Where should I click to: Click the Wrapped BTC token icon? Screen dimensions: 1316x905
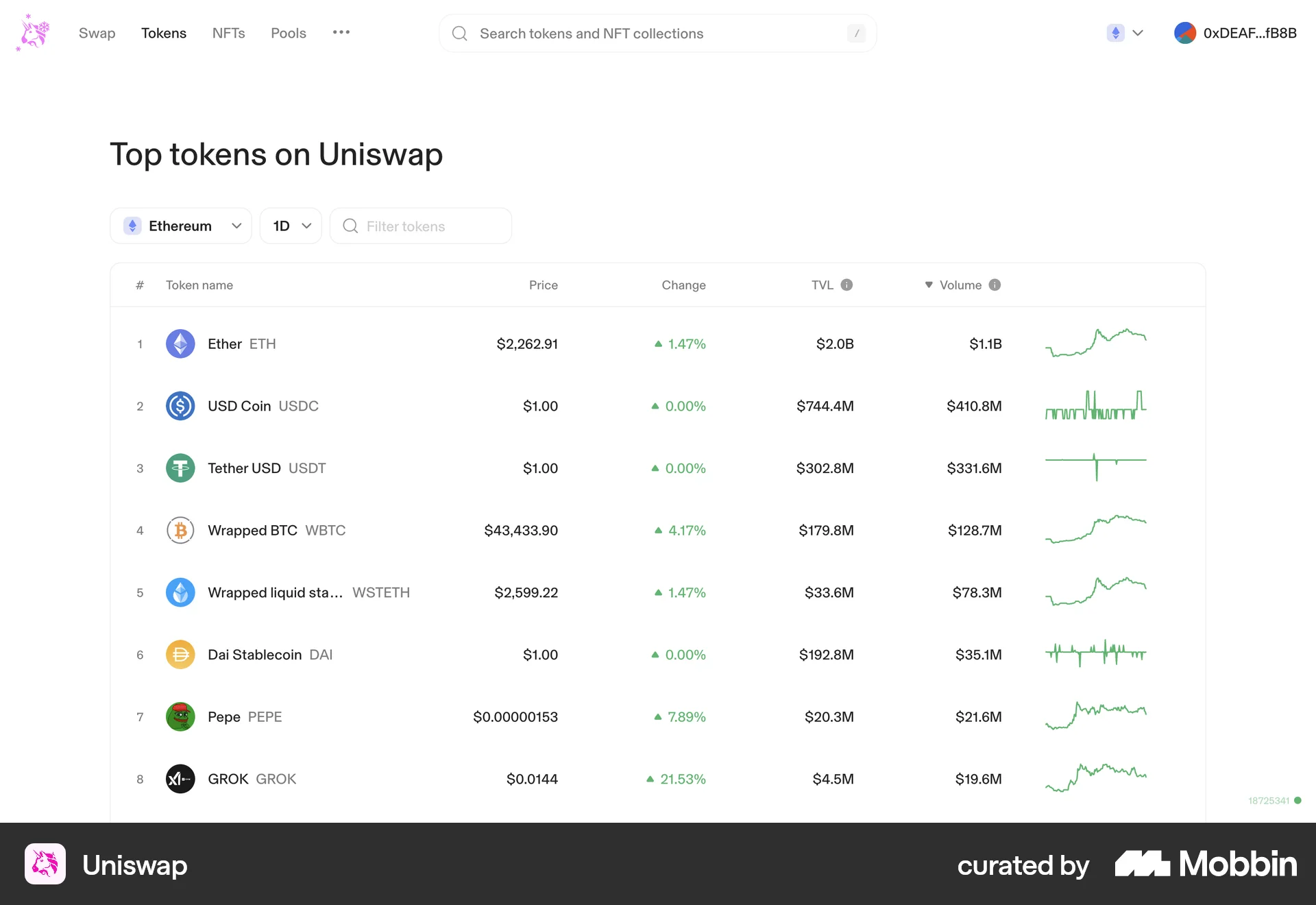(180, 530)
